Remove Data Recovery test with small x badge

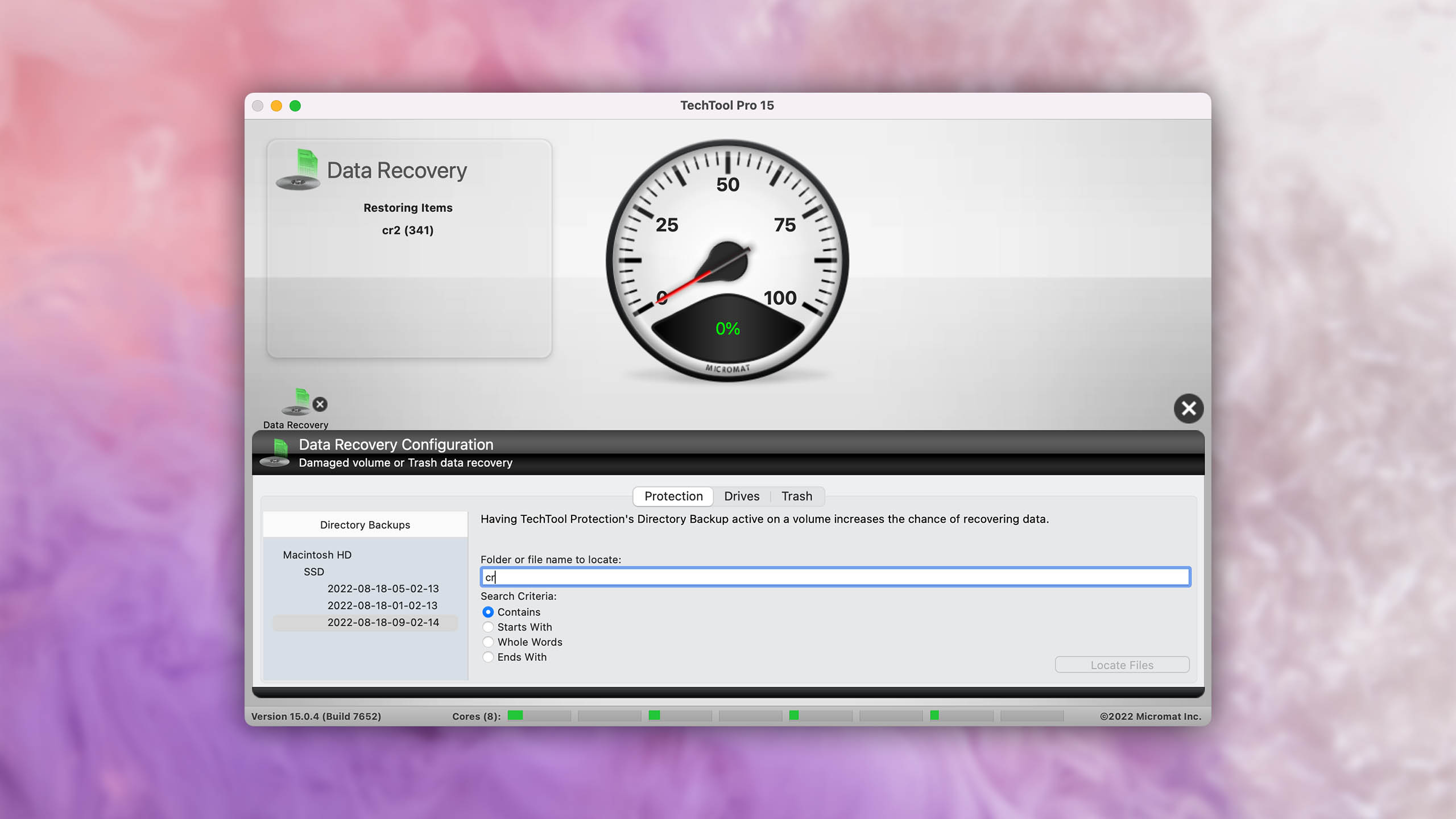click(x=320, y=404)
